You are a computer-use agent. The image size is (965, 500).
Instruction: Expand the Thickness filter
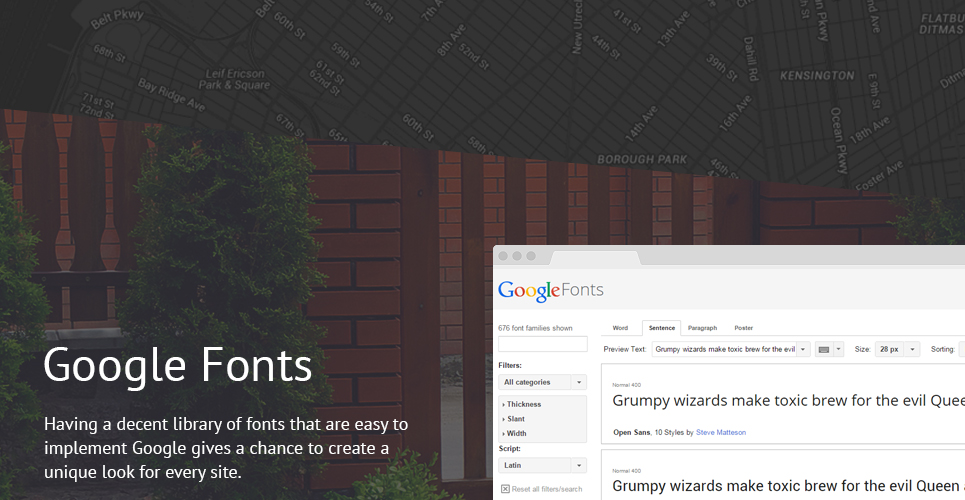[522, 405]
